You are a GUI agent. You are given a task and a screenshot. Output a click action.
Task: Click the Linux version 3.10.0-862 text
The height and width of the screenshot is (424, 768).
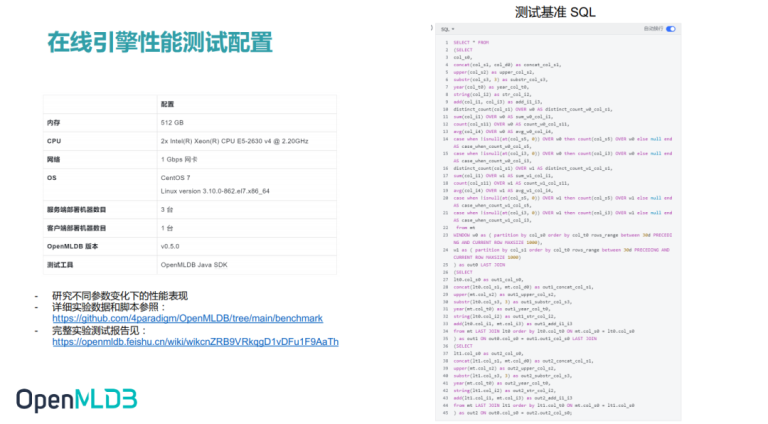pos(215,191)
